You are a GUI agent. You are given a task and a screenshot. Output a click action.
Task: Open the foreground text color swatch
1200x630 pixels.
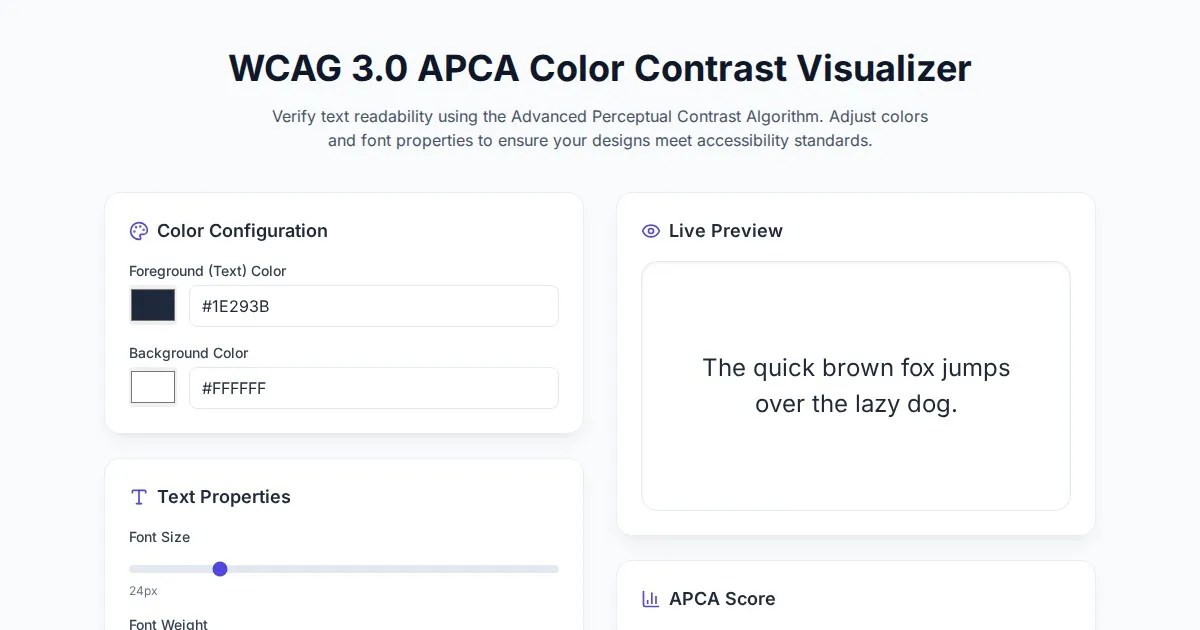click(153, 305)
